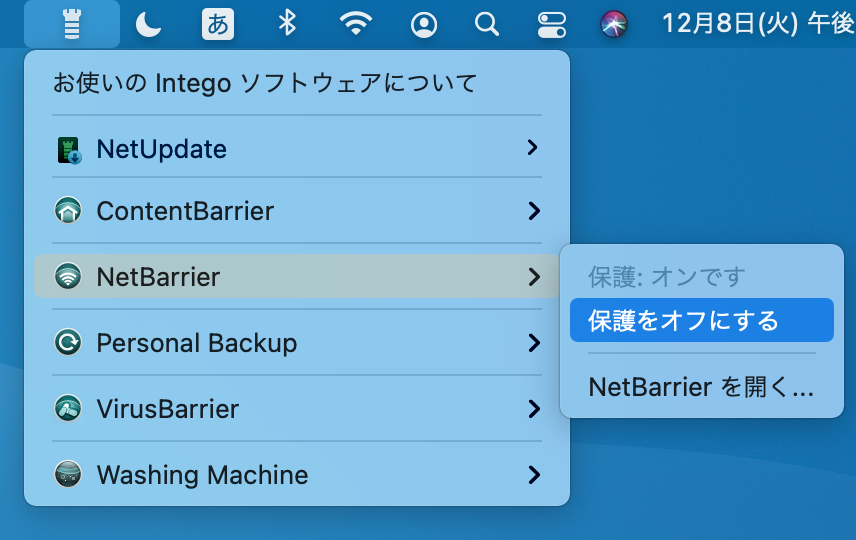
Task: Open the Control Center icon
Action: pos(551,25)
